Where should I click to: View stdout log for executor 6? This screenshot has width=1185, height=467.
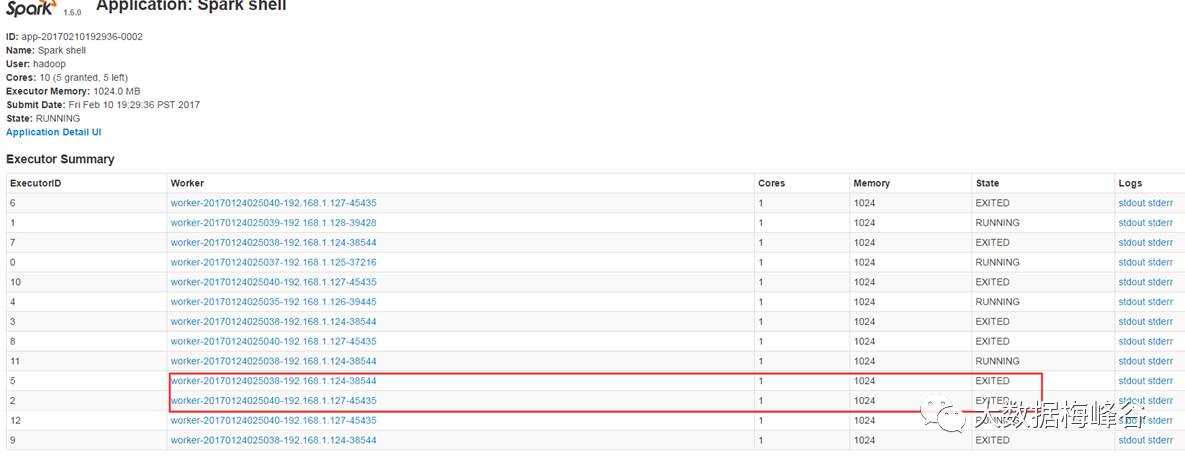tap(1131, 203)
